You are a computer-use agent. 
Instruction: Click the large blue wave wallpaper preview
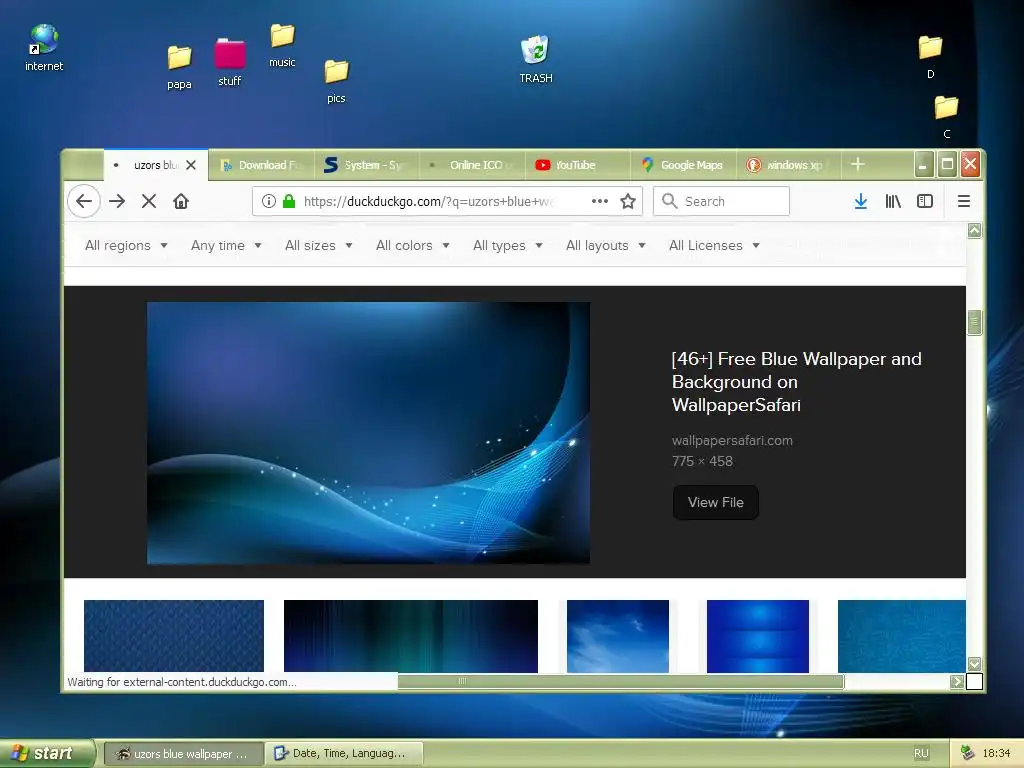point(368,432)
